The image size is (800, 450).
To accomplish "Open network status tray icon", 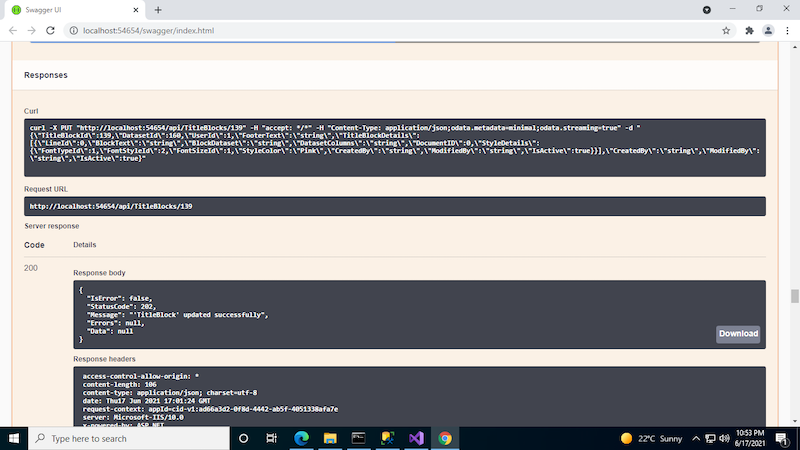I will [710, 438].
